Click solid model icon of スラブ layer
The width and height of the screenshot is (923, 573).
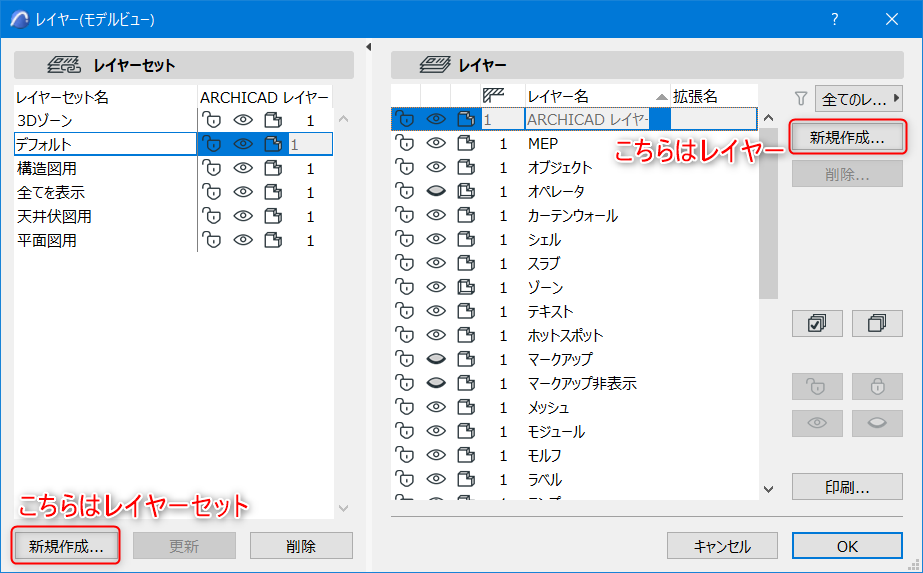pyautogui.click(x=466, y=263)
